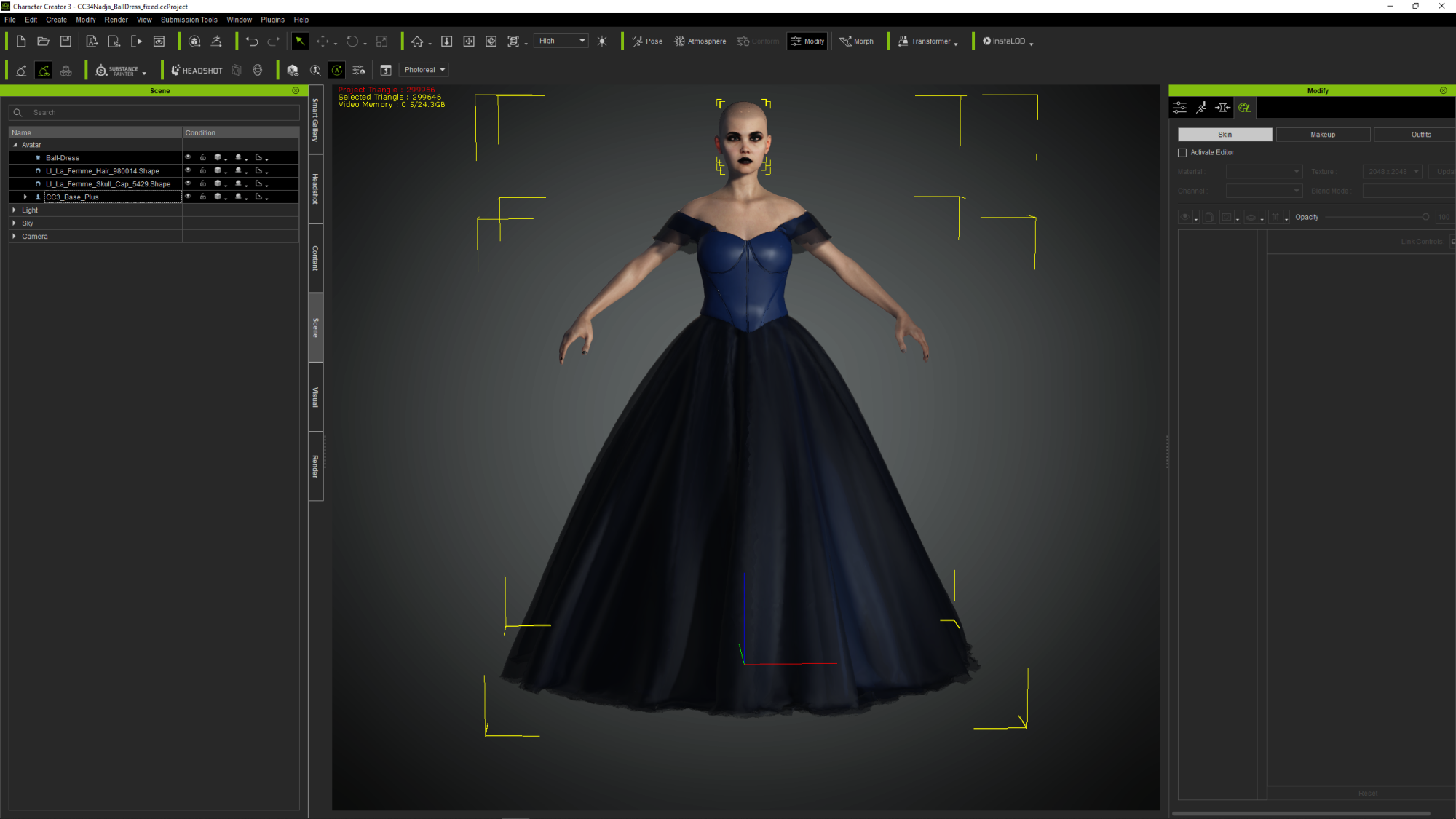
Task: Click the New Project icon
Action: click(x=21, y=41)
